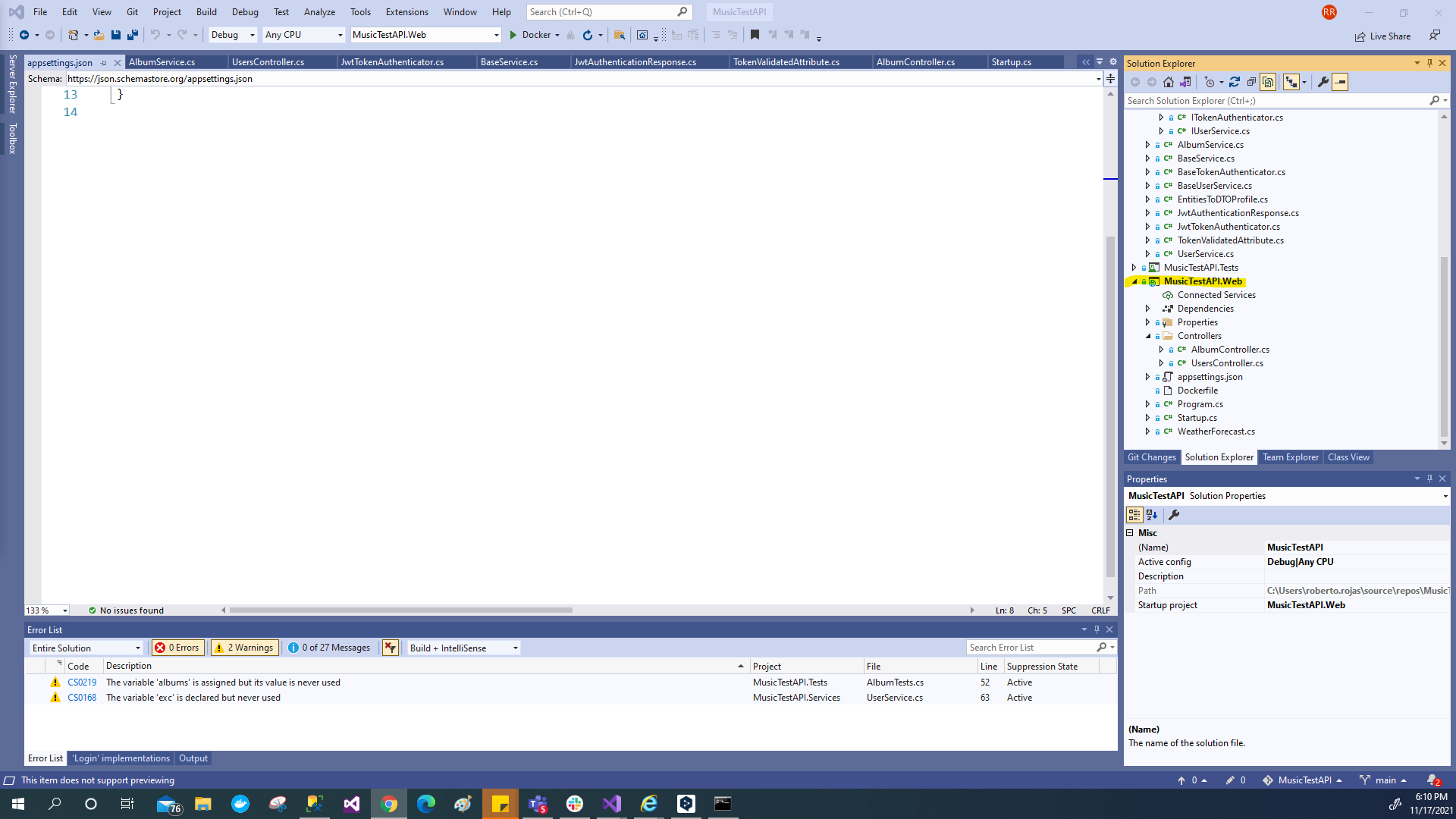Click Collapse All icon in Solution Explorer

[1251, 82]
